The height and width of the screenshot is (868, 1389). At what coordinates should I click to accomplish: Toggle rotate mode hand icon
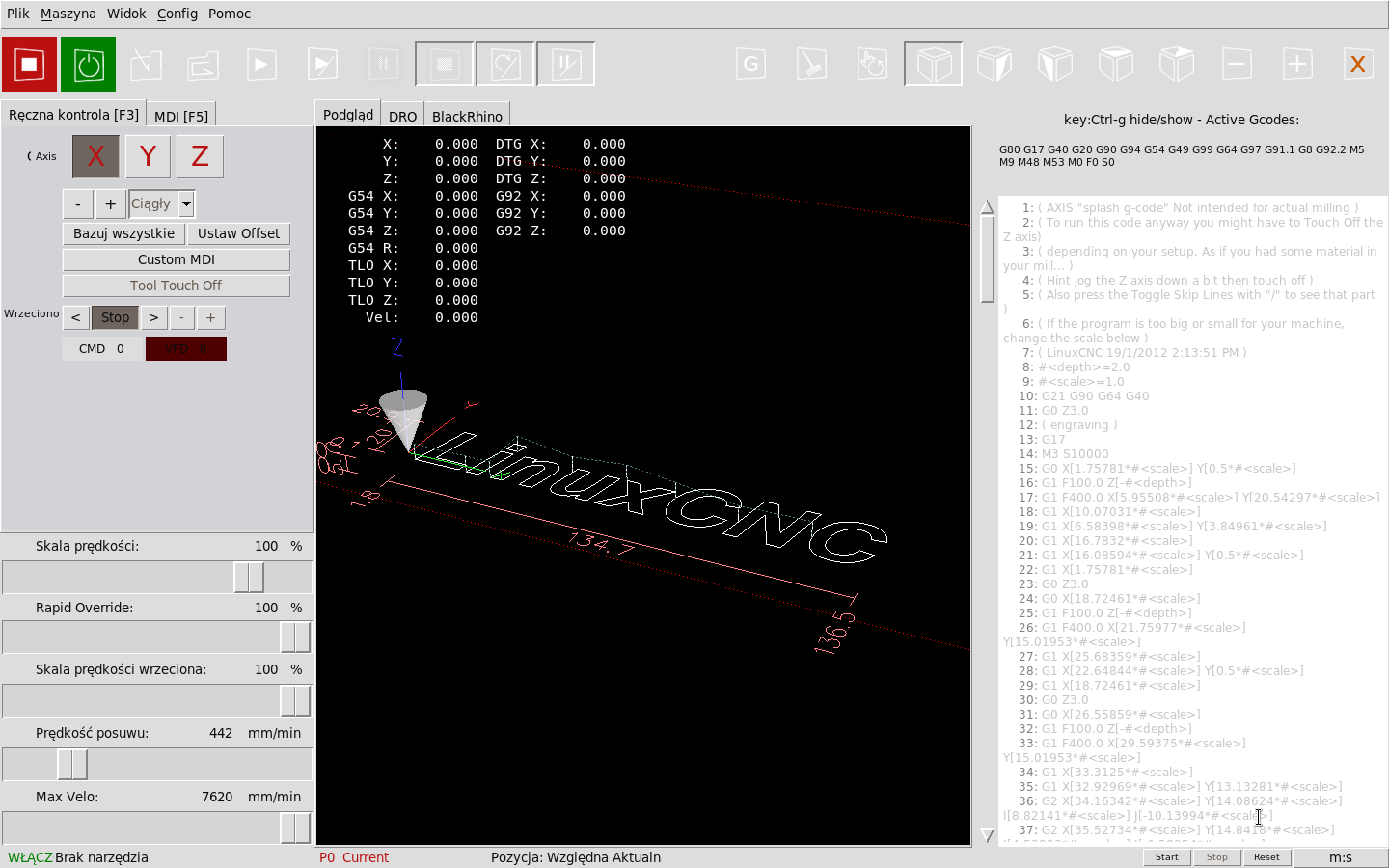(x=872, y=65)
